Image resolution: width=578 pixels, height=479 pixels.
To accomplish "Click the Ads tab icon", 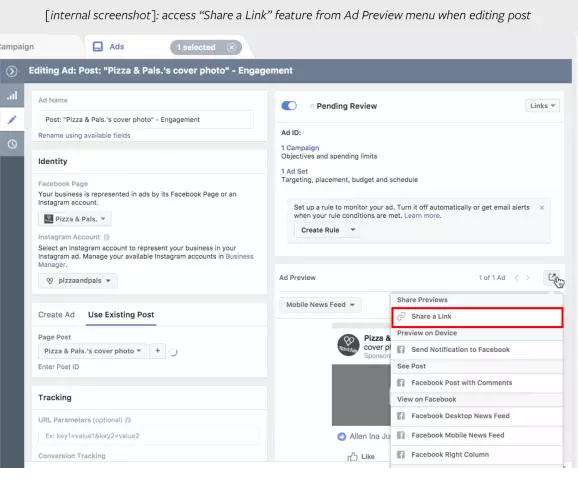I will [x=98, y=46].
